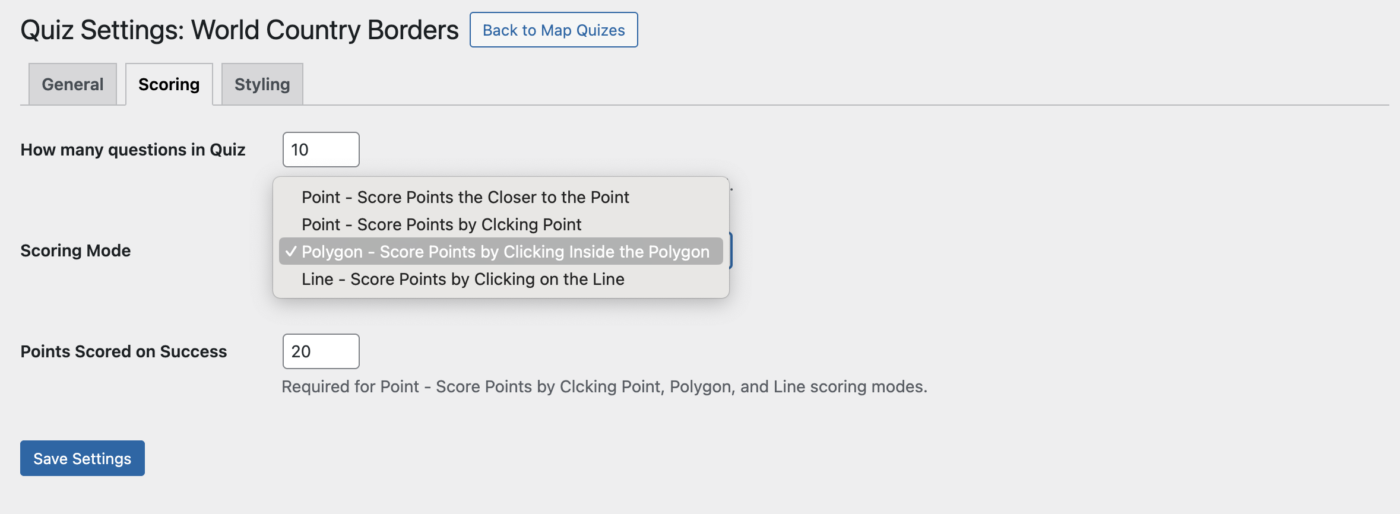Select 'Point - Score Points by Clcking Point' option
This screenshot has width=1400, height=514.
pos(441,224)
